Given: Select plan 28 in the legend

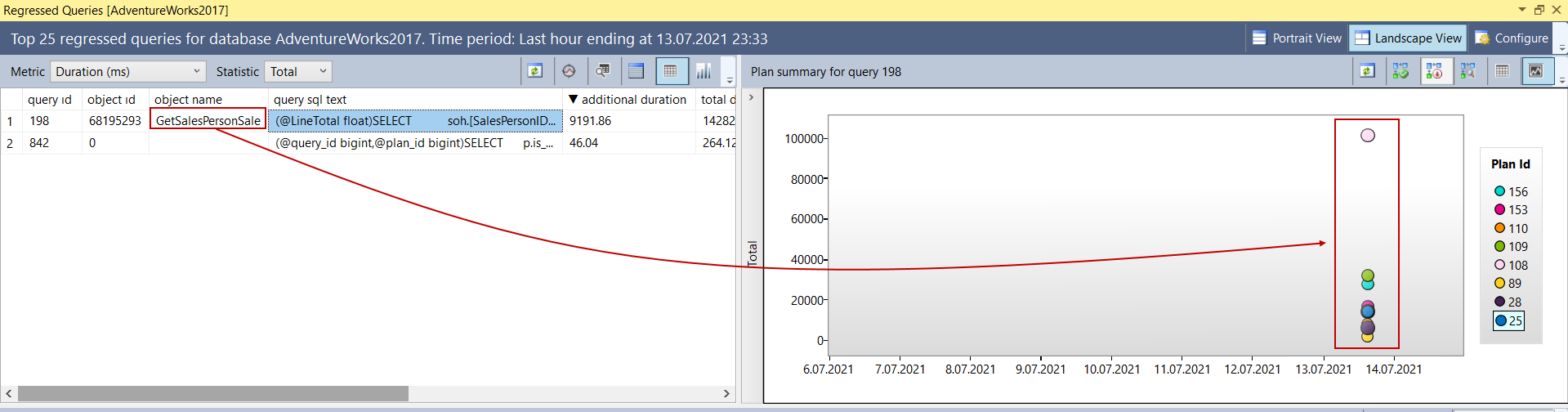Looking at the screenshot, I should click(x=1508, y=302).
